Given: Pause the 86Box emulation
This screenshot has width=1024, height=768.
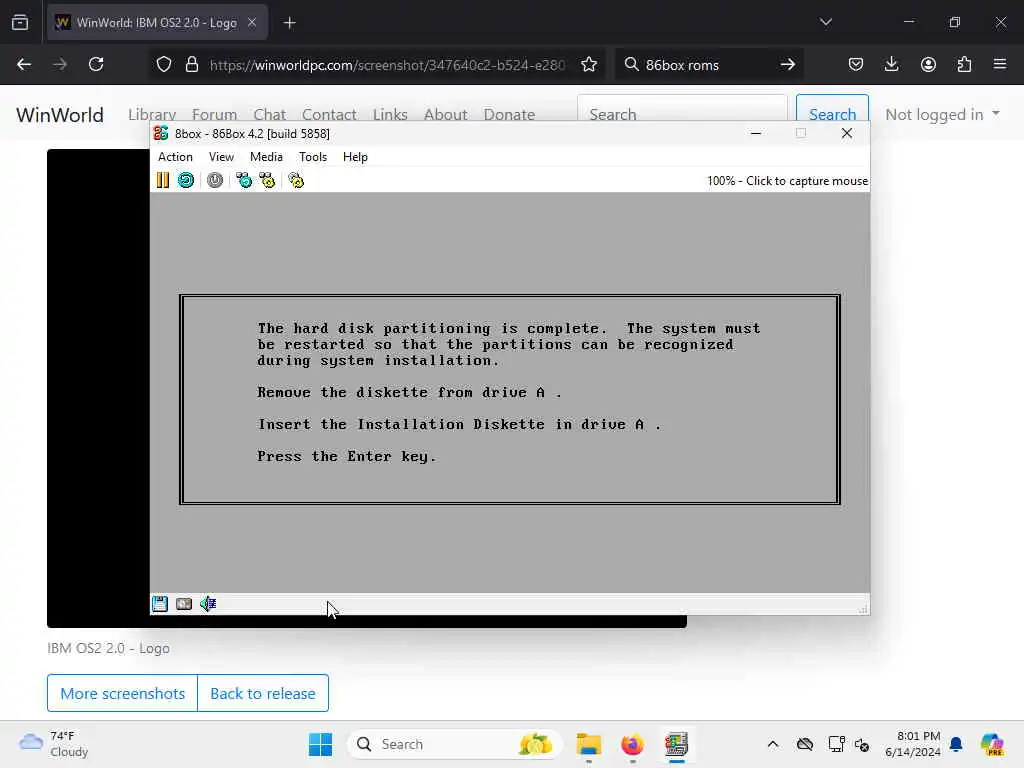Looking at the screenshot, I should (163, 180).
